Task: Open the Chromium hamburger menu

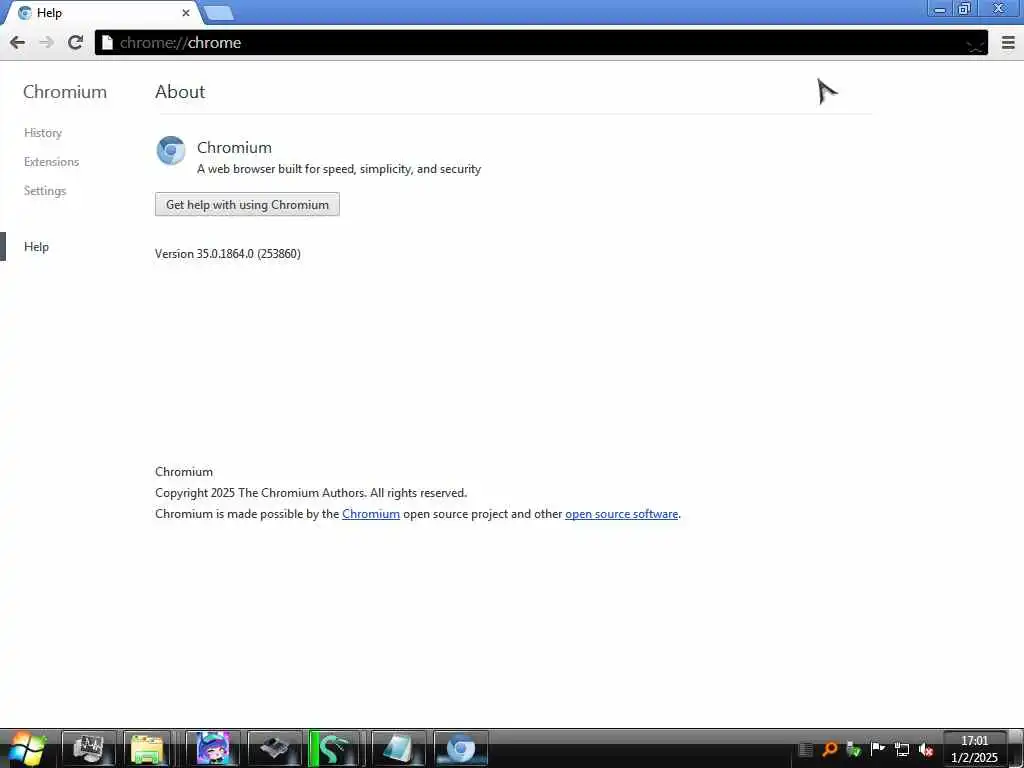Action: [1008, 43]
